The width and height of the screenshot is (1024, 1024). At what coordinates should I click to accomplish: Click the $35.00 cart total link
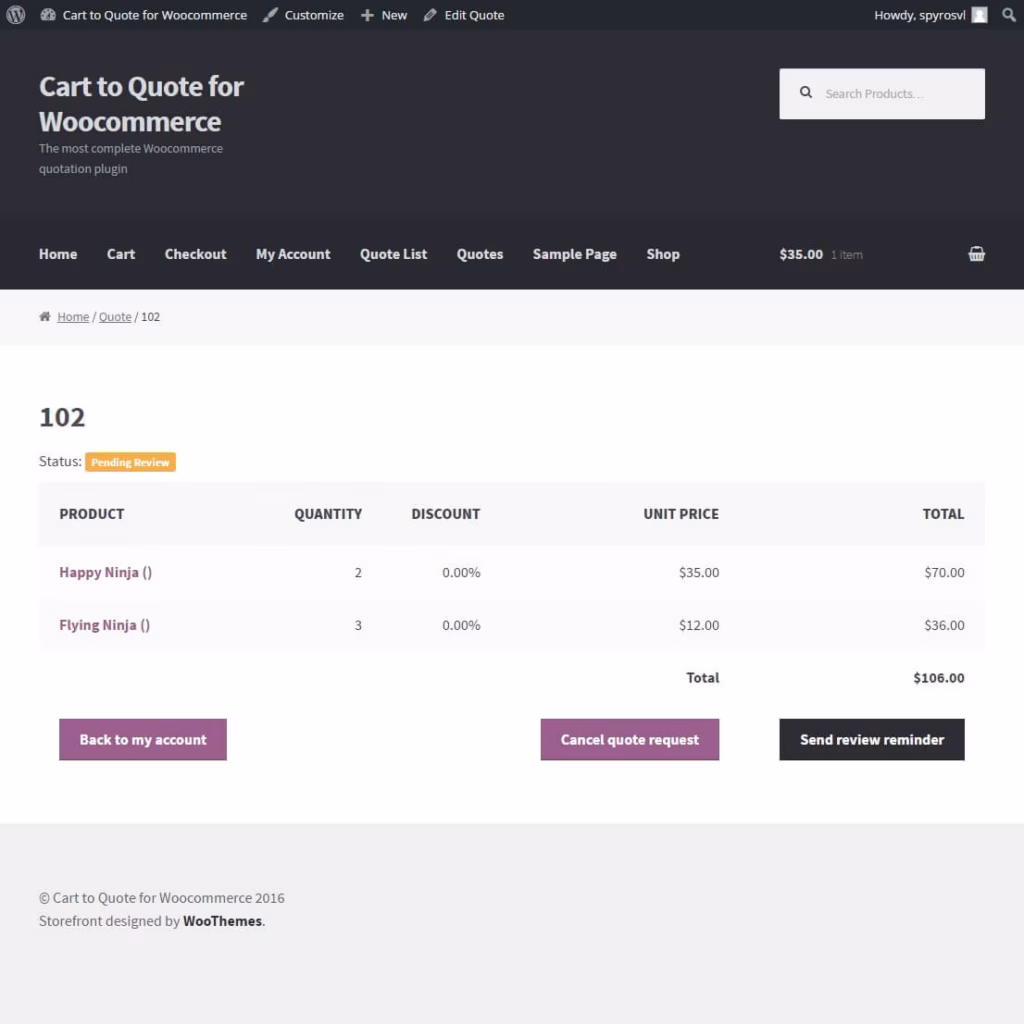801,254
